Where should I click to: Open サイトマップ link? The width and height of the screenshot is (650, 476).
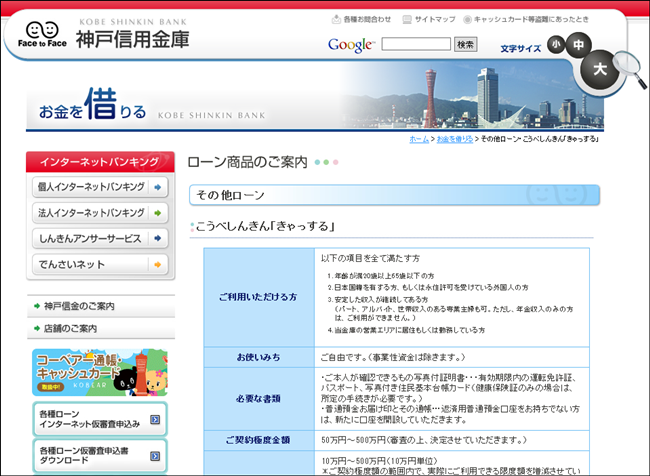(x=435, y=19)
